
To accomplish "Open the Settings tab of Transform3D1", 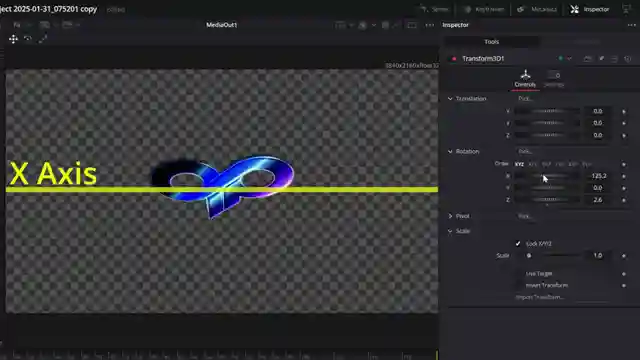I will click(554, 79).
